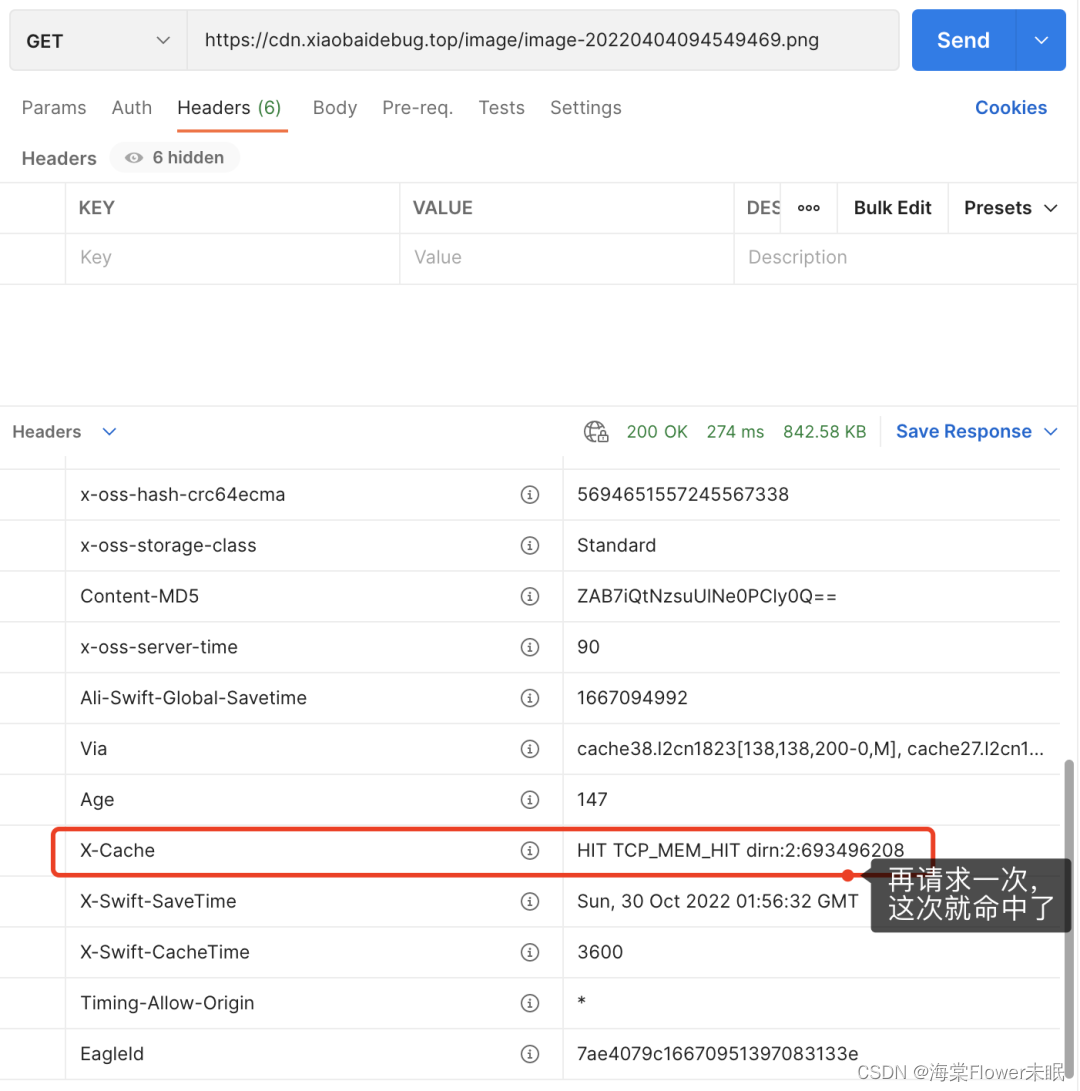Click the info icon beside X-Cache

coord(530,850)
